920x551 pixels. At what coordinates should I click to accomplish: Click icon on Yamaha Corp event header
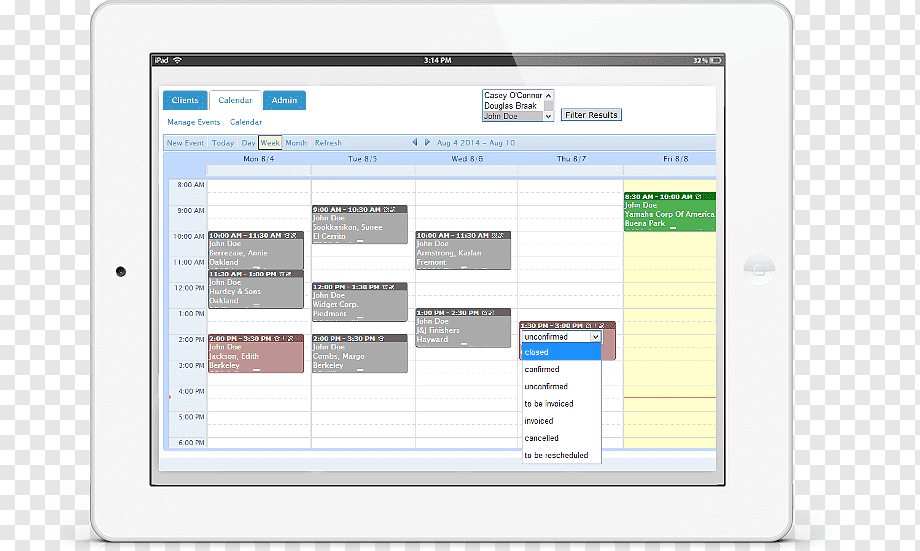[x=698, y=197]
